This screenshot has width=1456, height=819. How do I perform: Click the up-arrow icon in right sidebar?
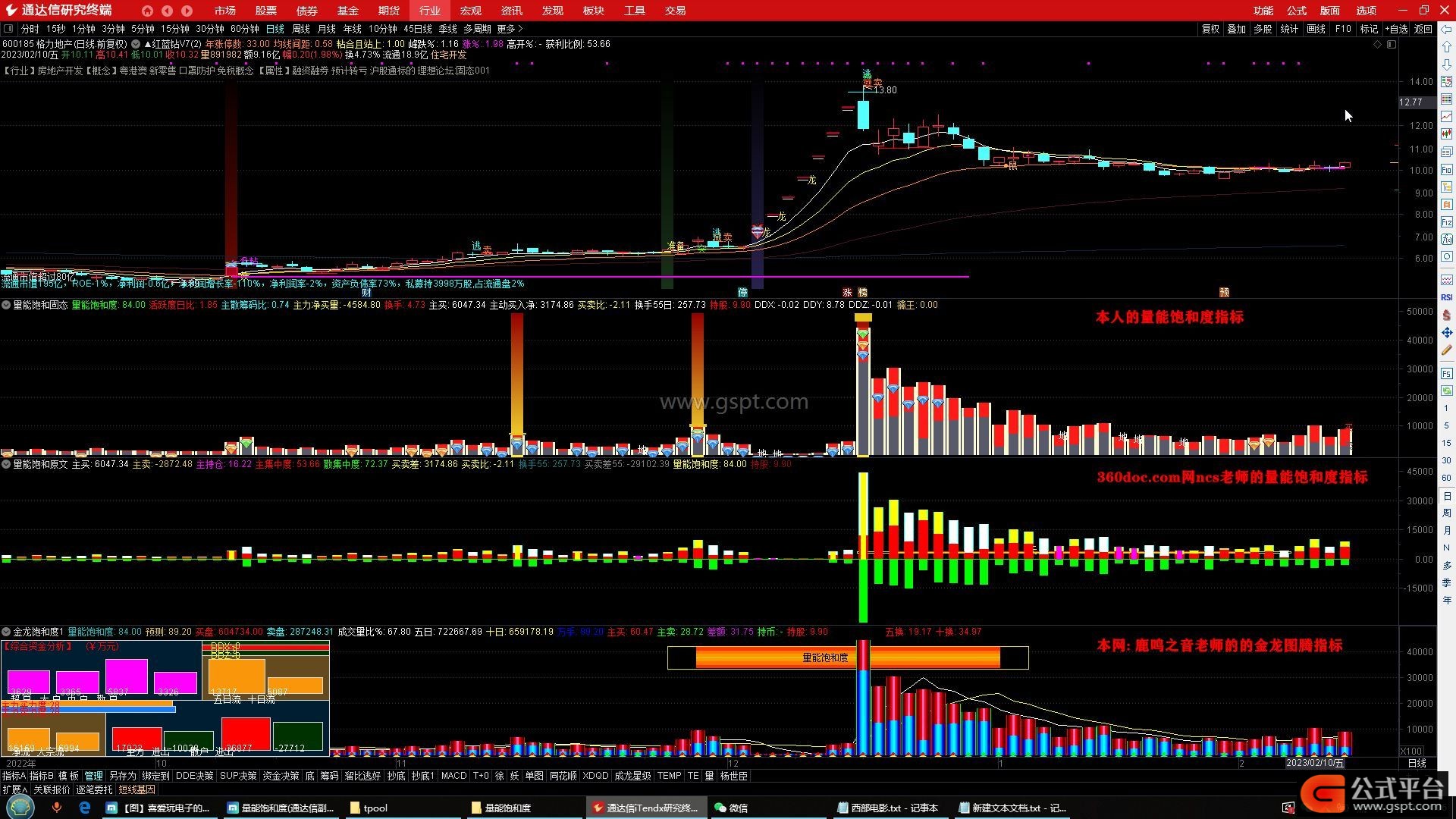pyautogui.click(x=1447, y=47)
